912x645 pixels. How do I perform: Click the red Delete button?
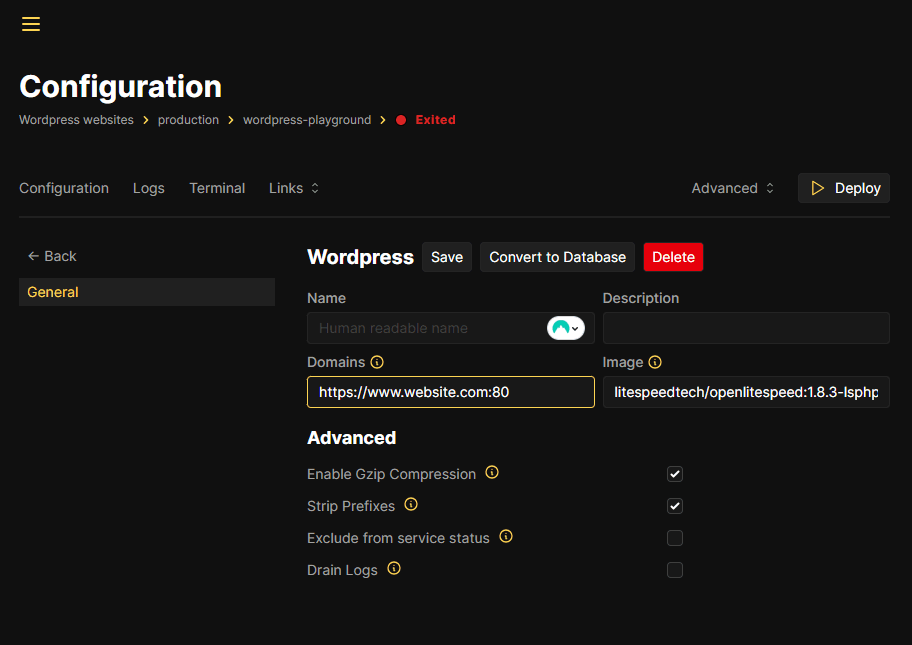tap(673, 257)
